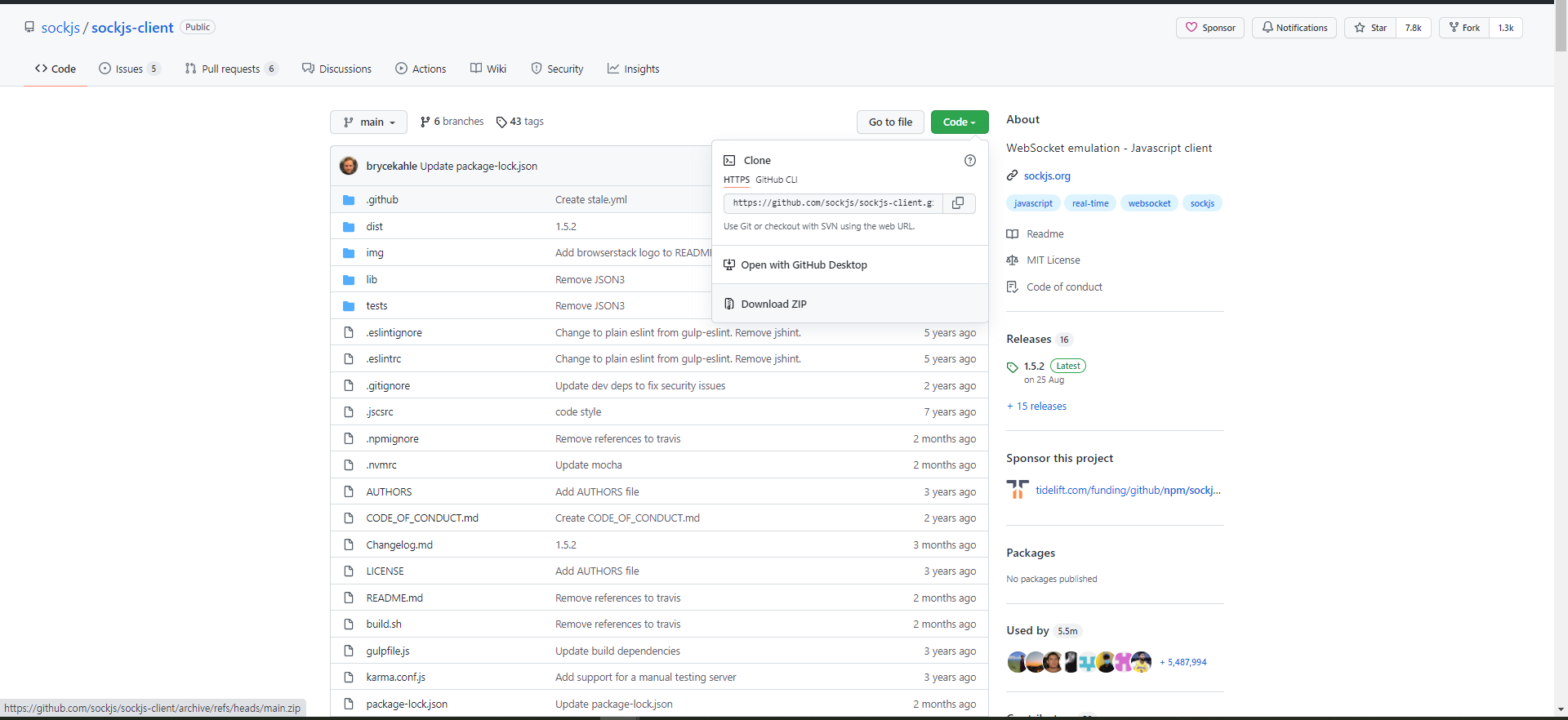Click the websocket topic tag
The image size is (1568, 720).
tap(1149, 203)
